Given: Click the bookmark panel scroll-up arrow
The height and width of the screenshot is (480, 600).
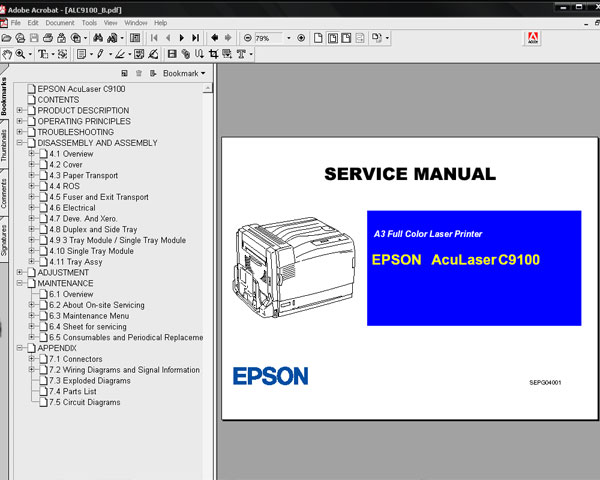Looking at the screenshot, I should [207, 88].
